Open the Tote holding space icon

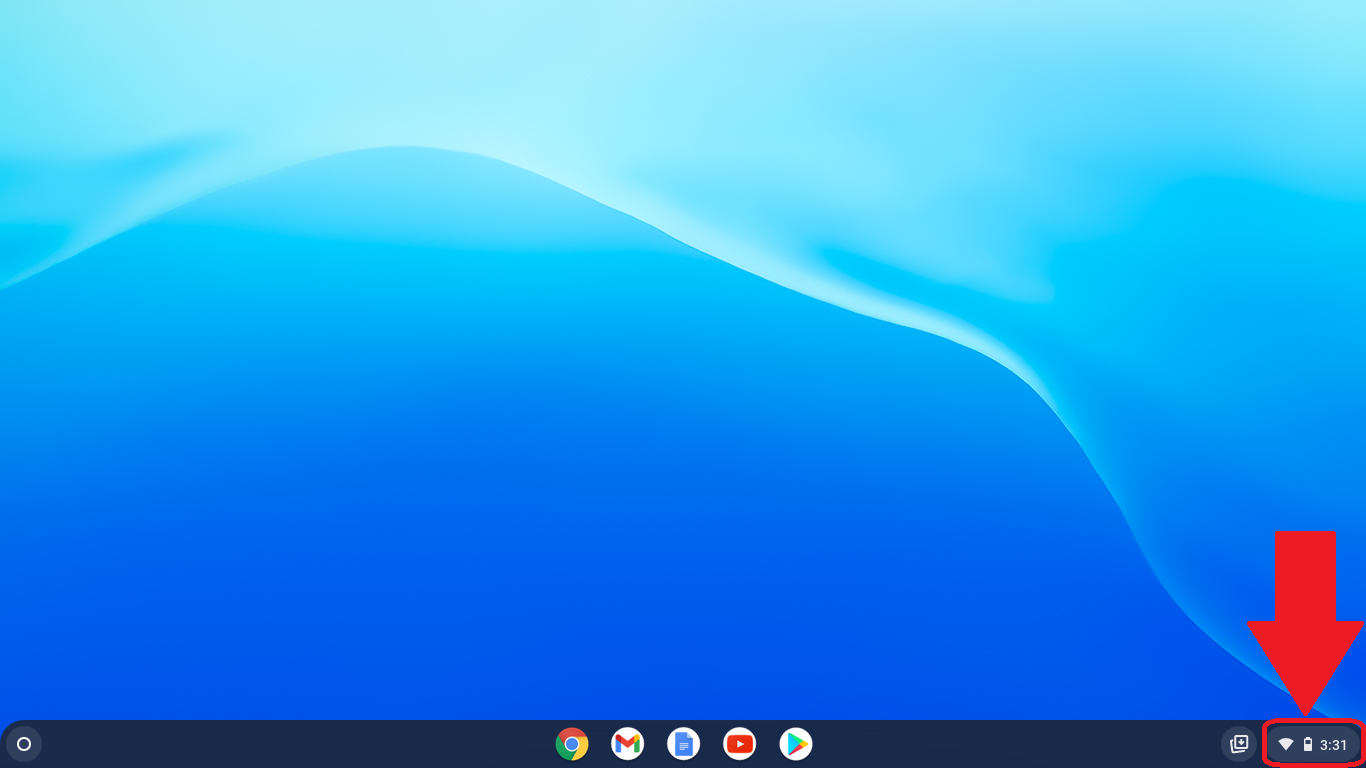point(1239,744)
